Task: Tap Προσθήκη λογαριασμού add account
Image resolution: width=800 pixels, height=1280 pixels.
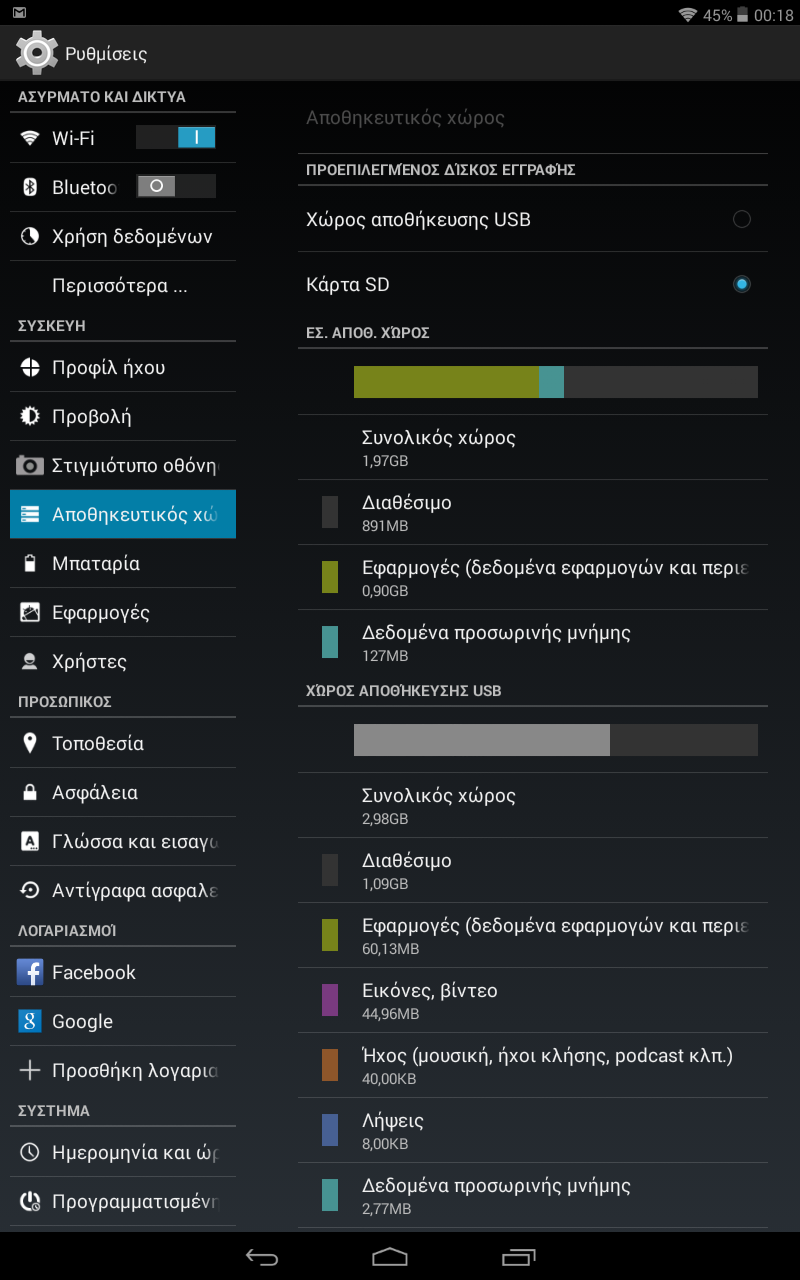Action: tap(123, 1070)
